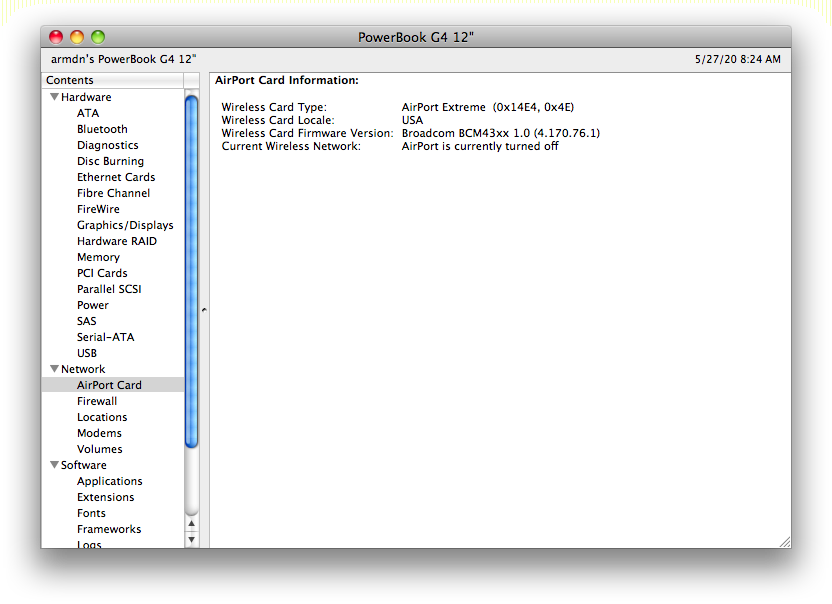Open Power information

point(93,305)
